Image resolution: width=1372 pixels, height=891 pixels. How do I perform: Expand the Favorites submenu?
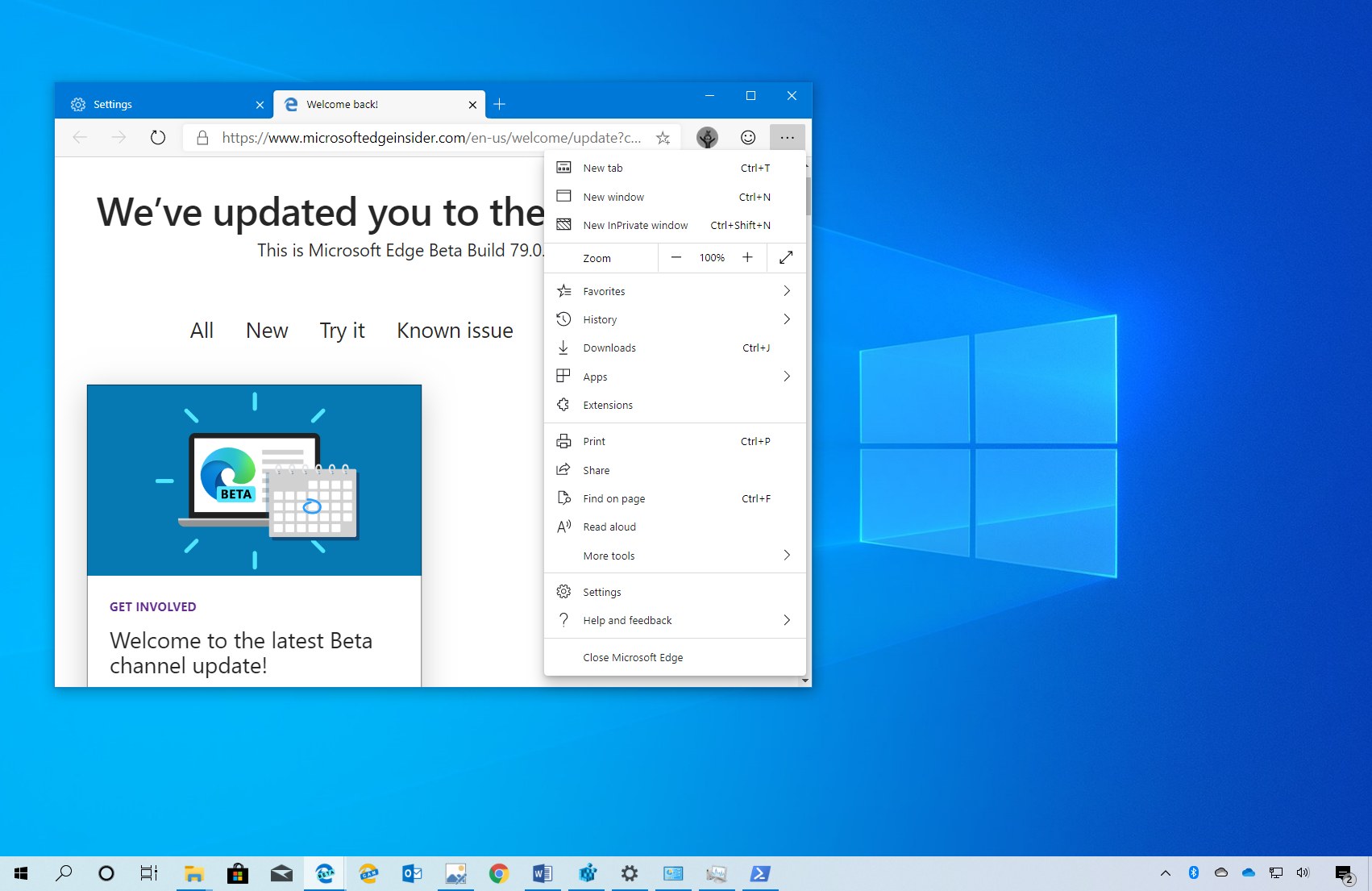pos(676,291)
